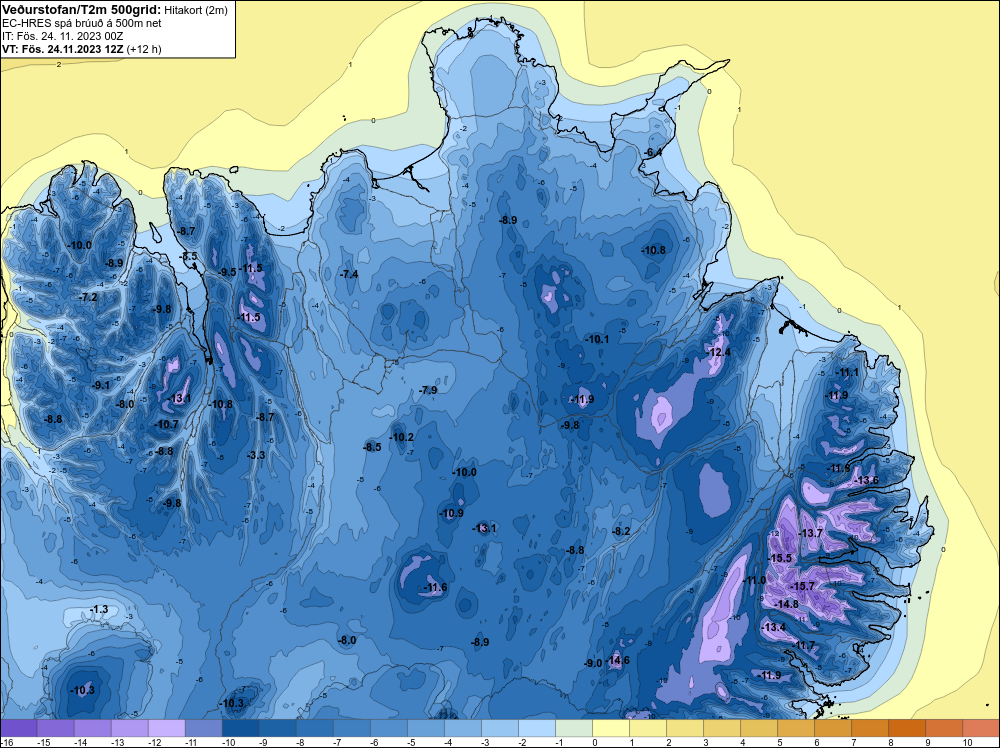Image resolution: width=1000 pixels, height=748 pixels.
Task: Click the -10.9 temperature value
Action: coord(452,513)
